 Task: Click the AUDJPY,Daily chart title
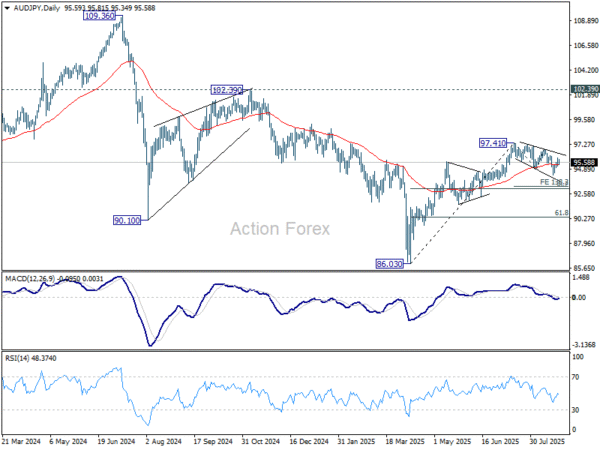coord(37,8)
